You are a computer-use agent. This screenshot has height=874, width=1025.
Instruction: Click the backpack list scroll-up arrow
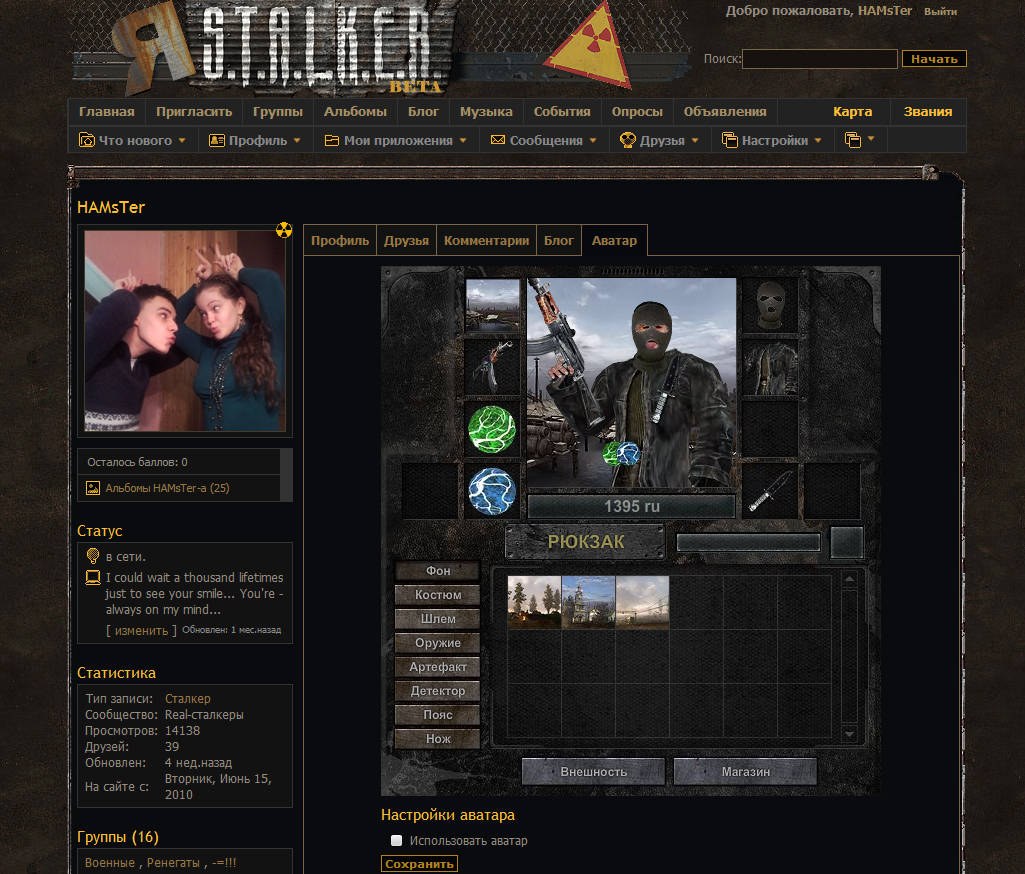tap(849, 579)
